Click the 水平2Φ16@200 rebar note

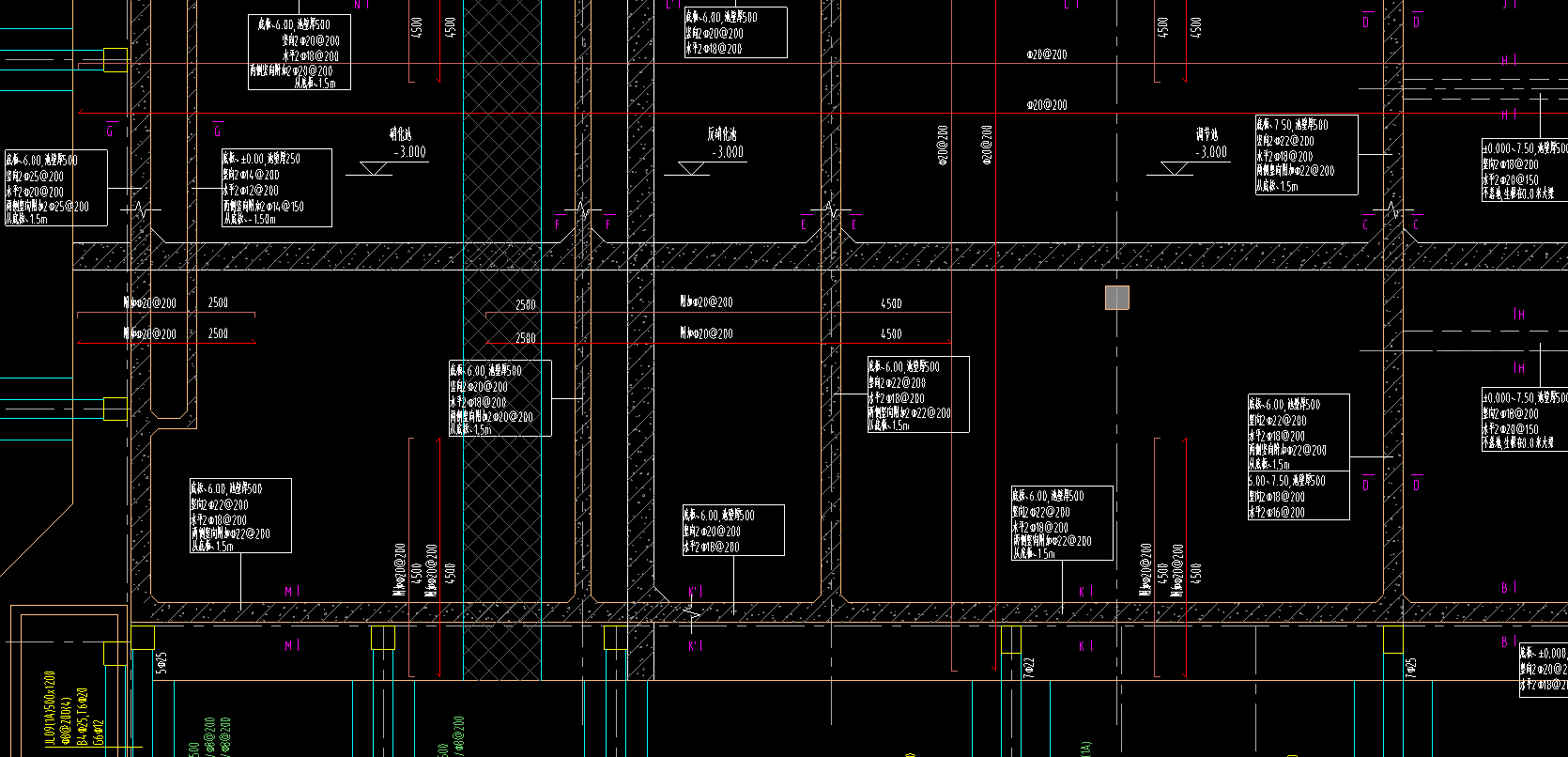(1276, 512)
